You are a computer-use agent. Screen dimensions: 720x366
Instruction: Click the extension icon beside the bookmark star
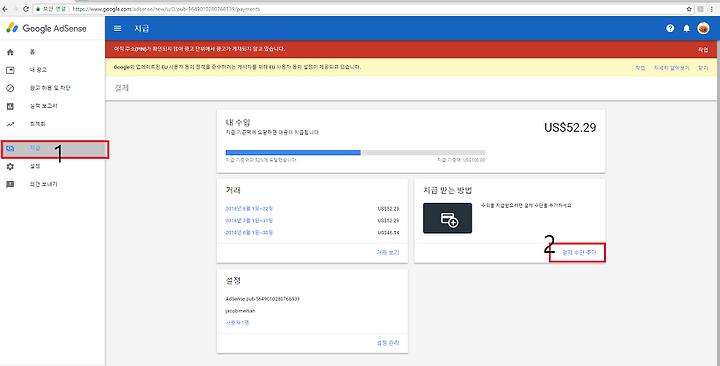(x=701, y=9)
